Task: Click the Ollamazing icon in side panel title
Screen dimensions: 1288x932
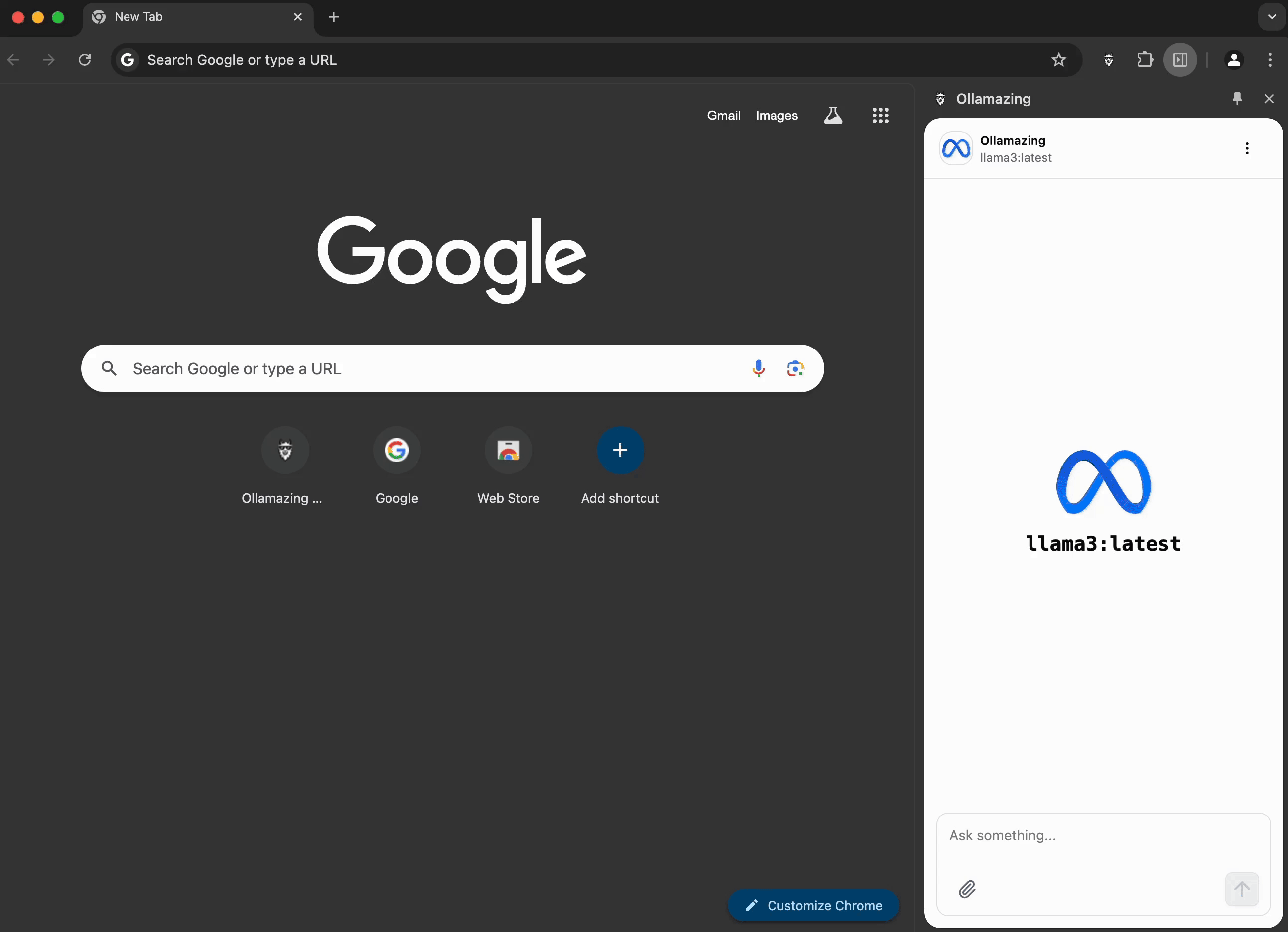Action: [x=940, y=99]
